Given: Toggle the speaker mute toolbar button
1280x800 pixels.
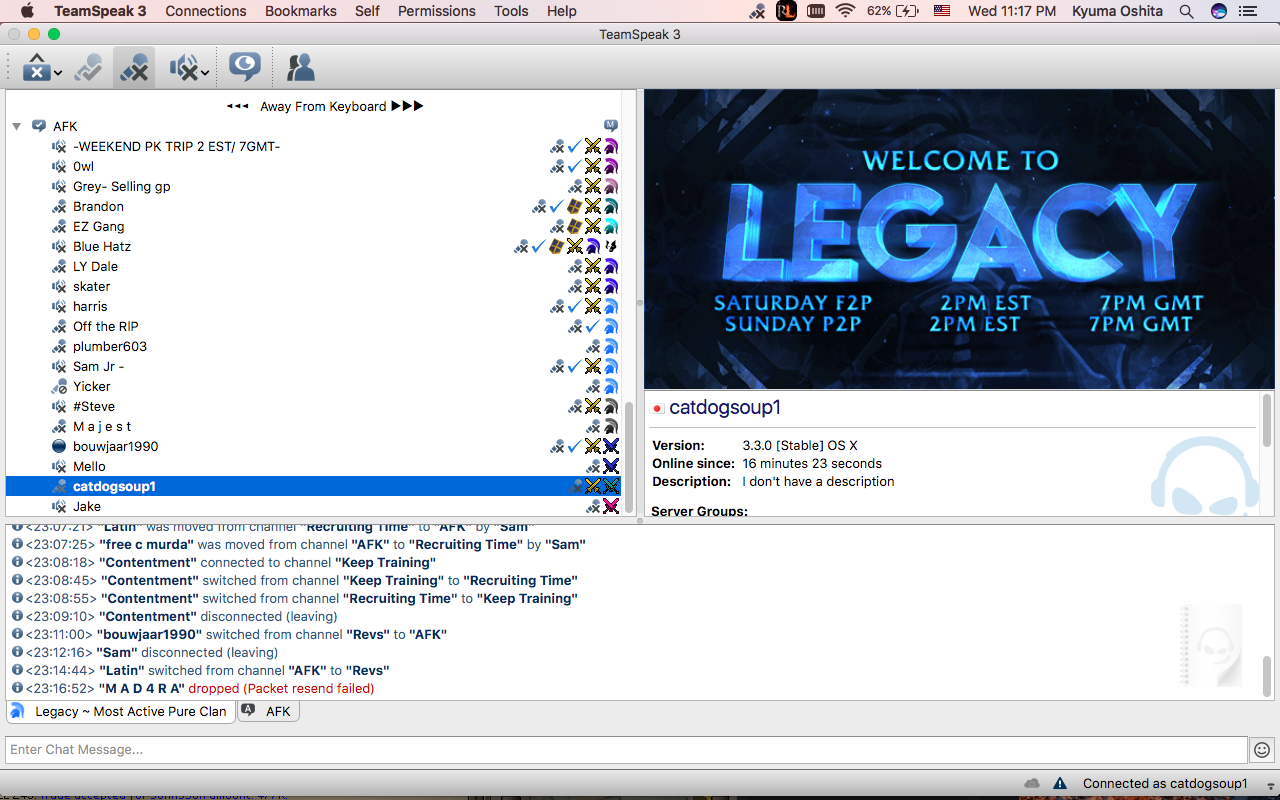Looking at the screenshot, I should click(184, 68).
